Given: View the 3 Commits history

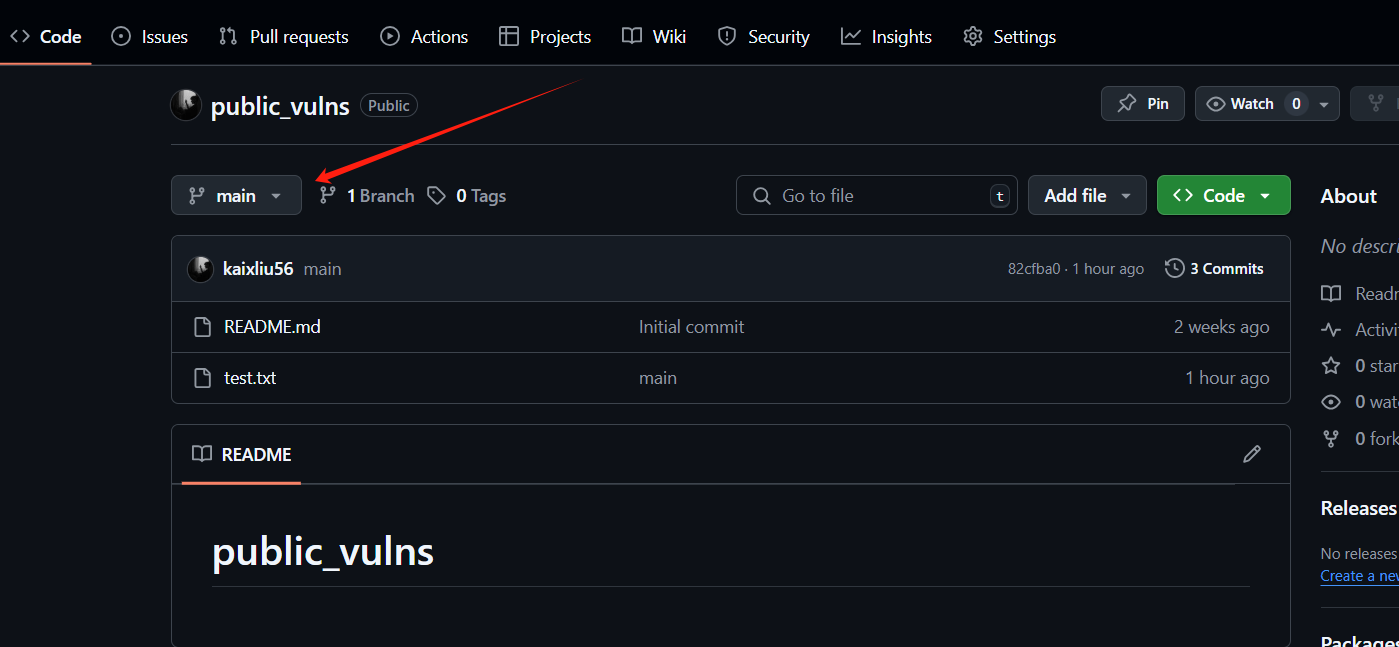Looking at the screenshot, I should (1214, 269).
